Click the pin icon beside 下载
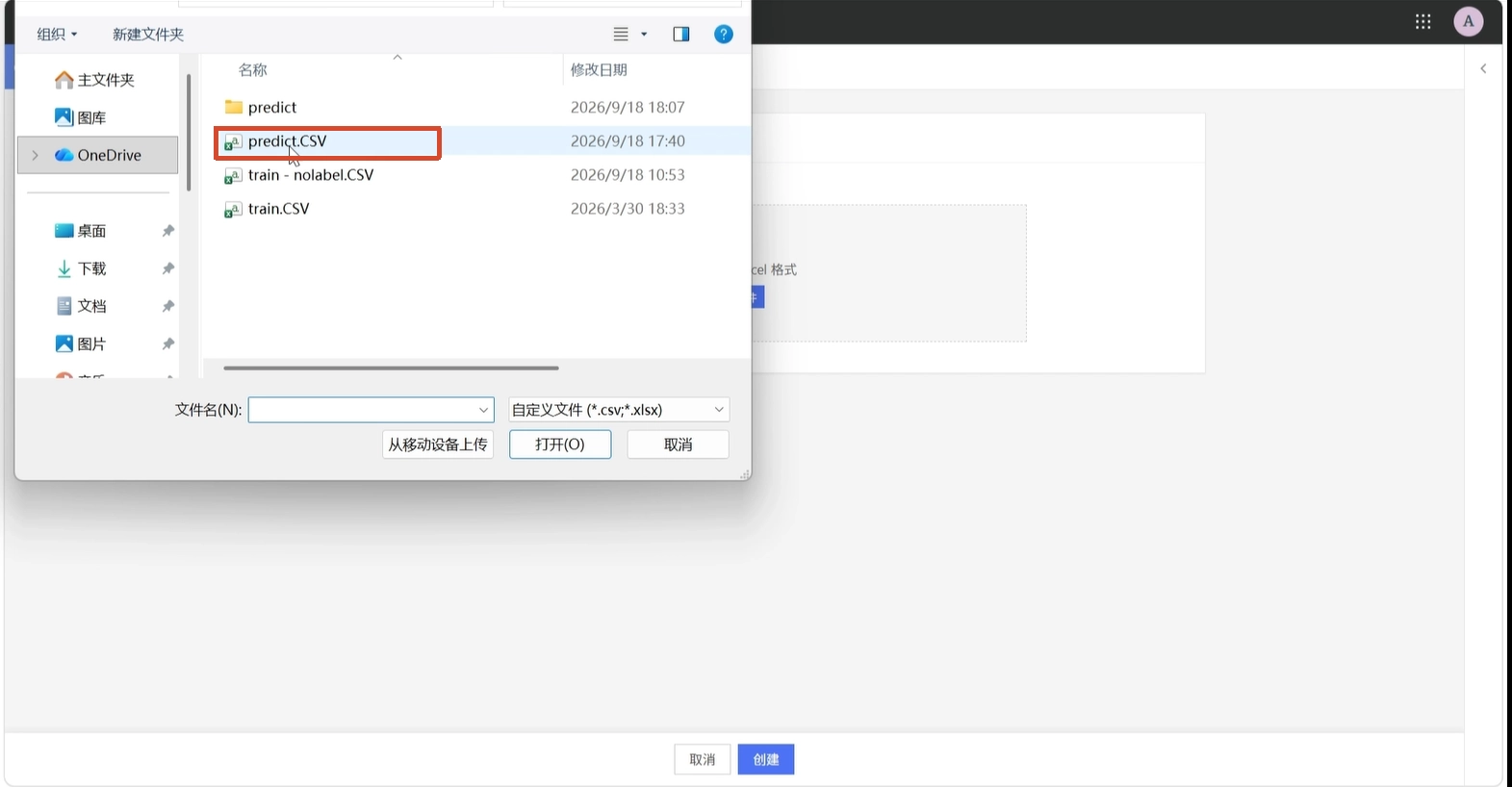 pos(168,268)
